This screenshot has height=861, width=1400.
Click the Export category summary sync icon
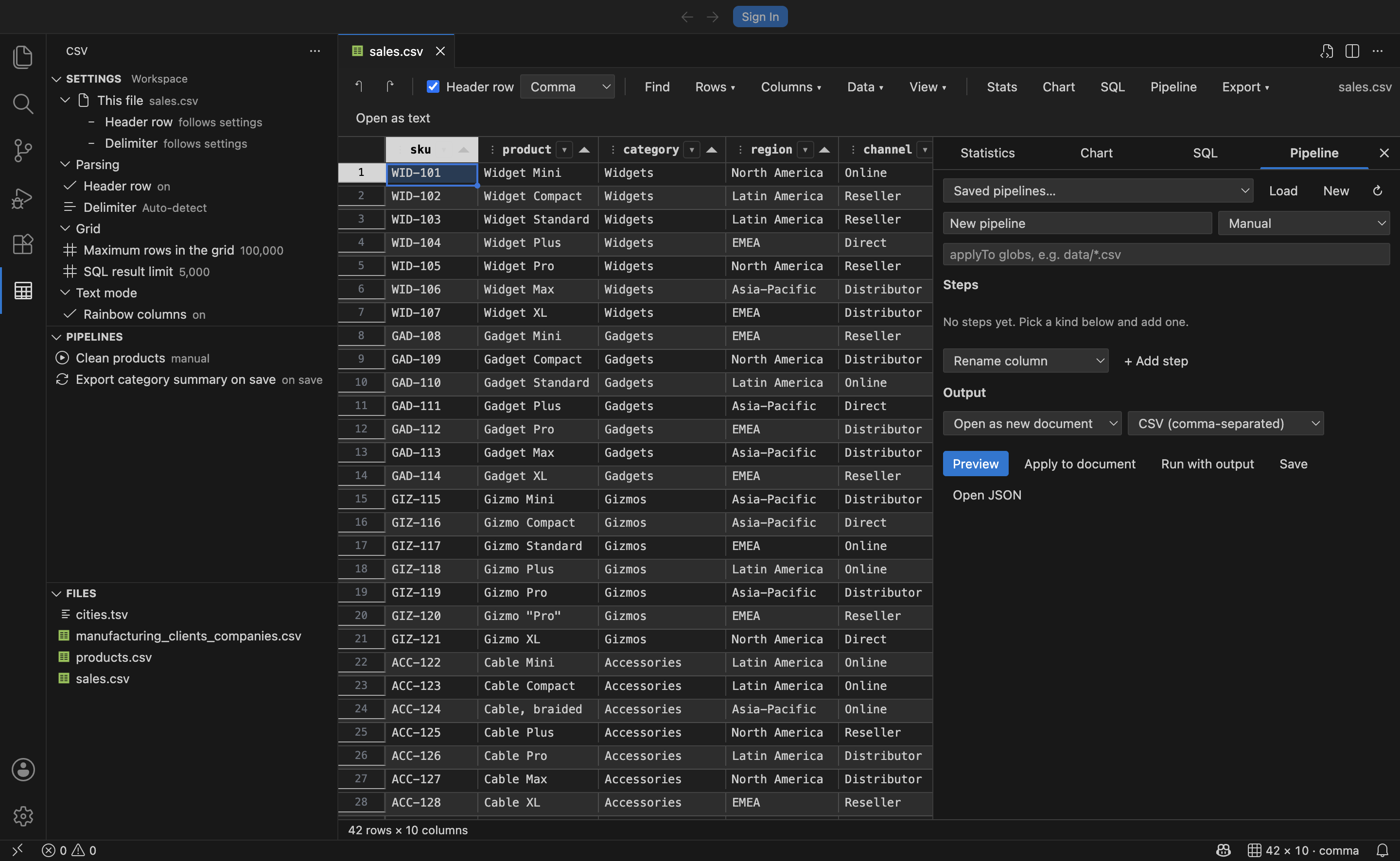62,379
